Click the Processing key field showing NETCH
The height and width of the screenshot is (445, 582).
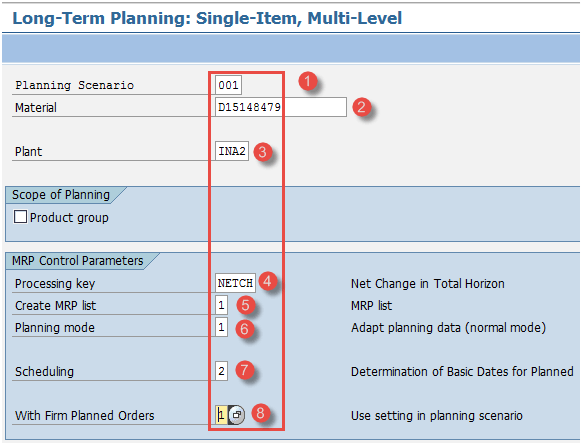(x=235, y=283)
